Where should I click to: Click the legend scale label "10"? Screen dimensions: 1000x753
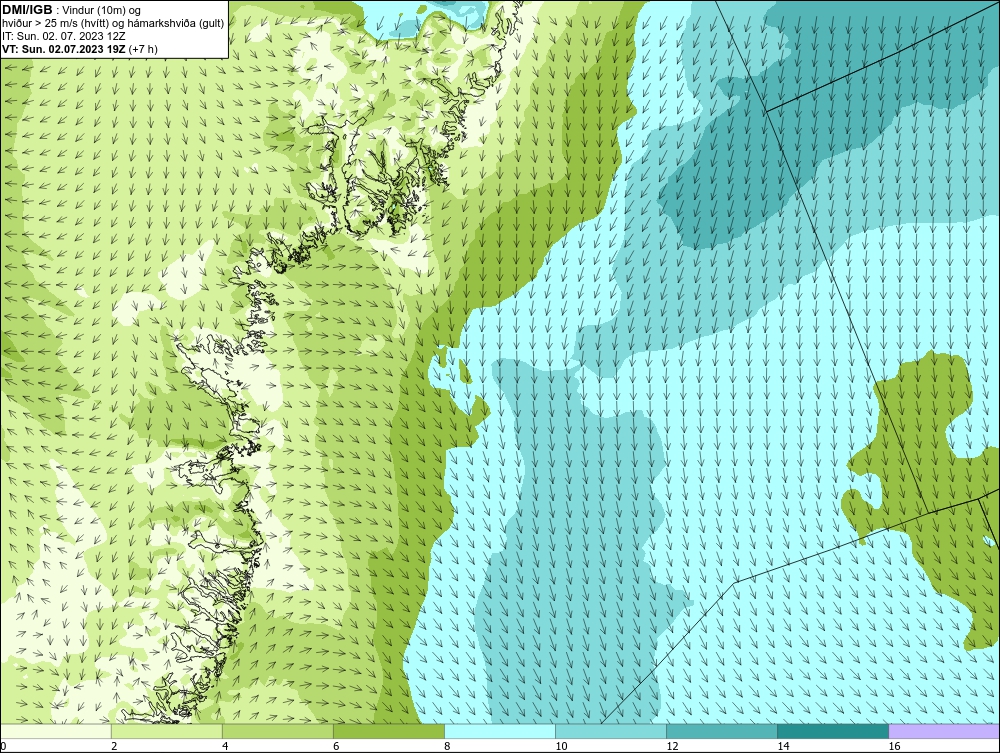pos(561,746)
